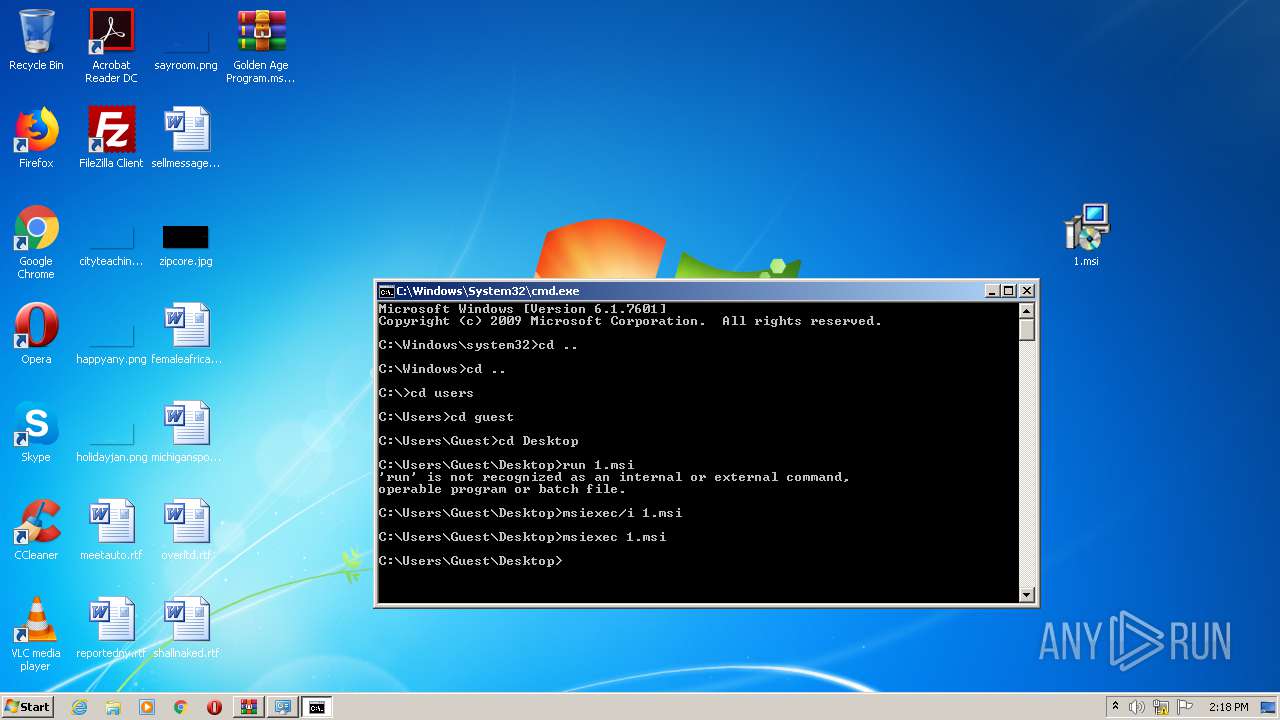Image resolution: width=1280 pixels, height=720 pixels.
Task: Open the 2:18 PM clock
Action: pyautogui.click(x=1228, y=707)
